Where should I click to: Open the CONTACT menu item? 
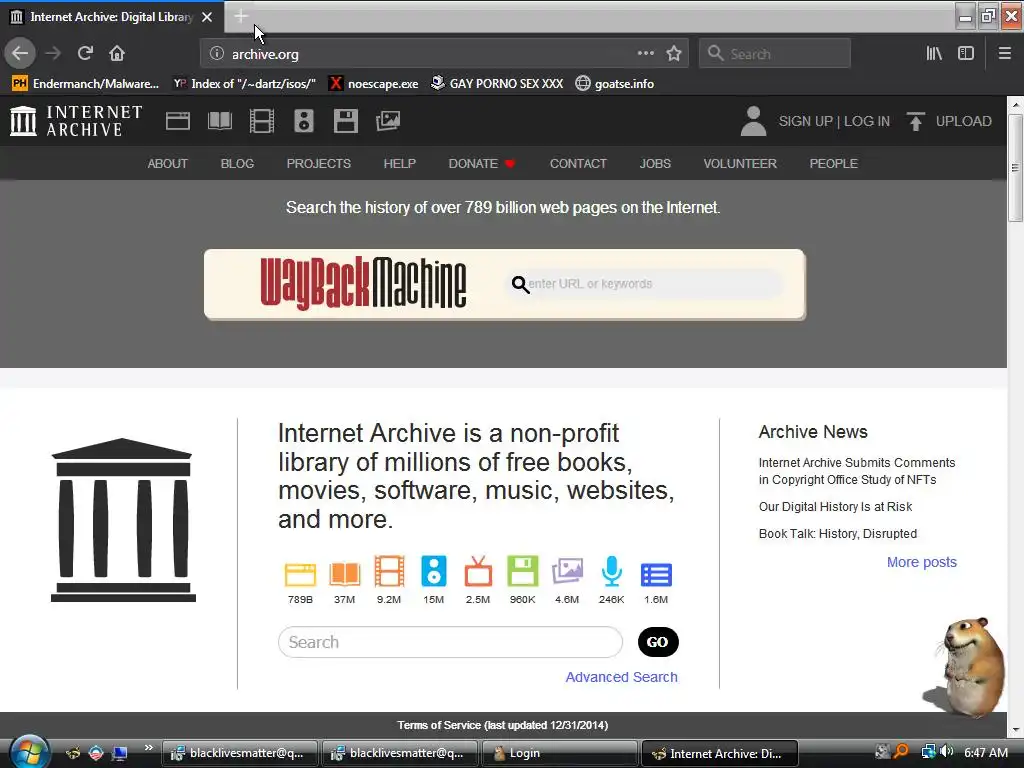[578, 164]
